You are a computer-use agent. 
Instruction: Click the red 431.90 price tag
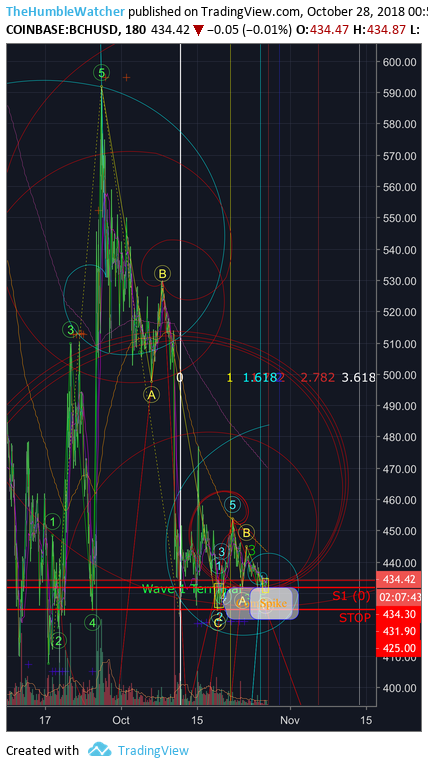click(399, 631)
